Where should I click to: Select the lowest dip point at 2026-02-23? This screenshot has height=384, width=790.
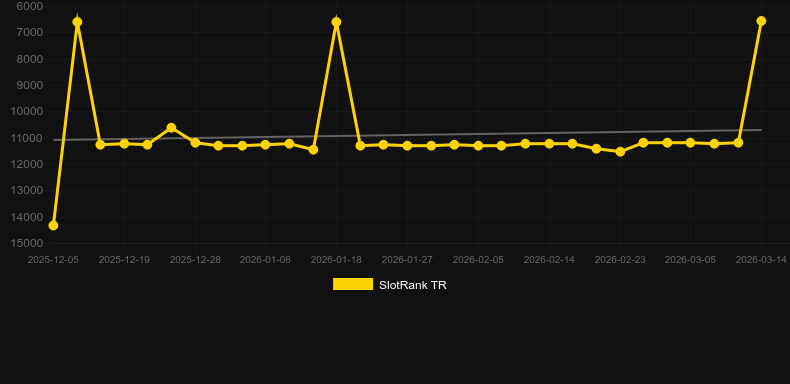pos(620,151)
